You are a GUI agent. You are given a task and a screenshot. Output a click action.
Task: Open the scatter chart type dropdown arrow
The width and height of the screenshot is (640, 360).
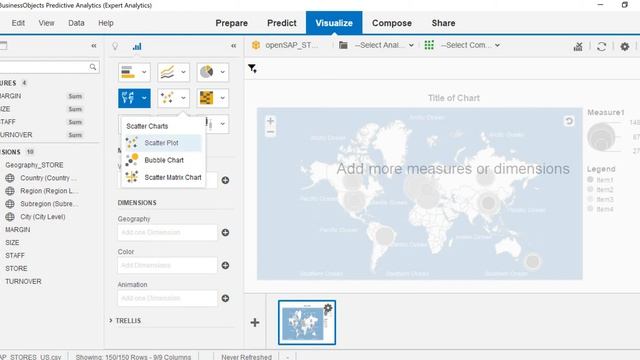click(183, 98)
